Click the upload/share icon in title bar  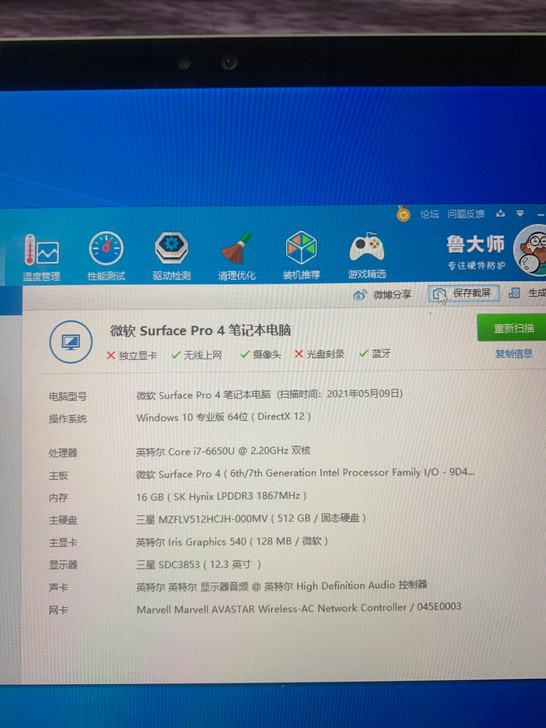coord(500,213)
